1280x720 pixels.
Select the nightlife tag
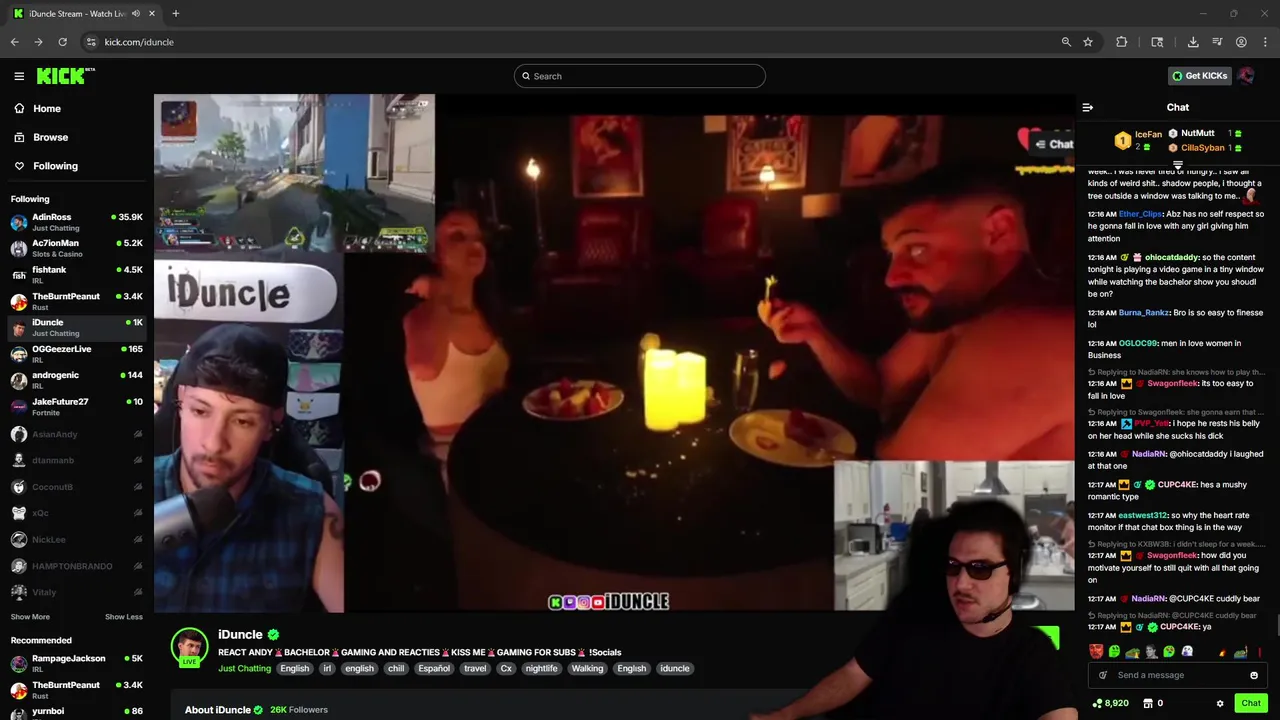(541, 668)
